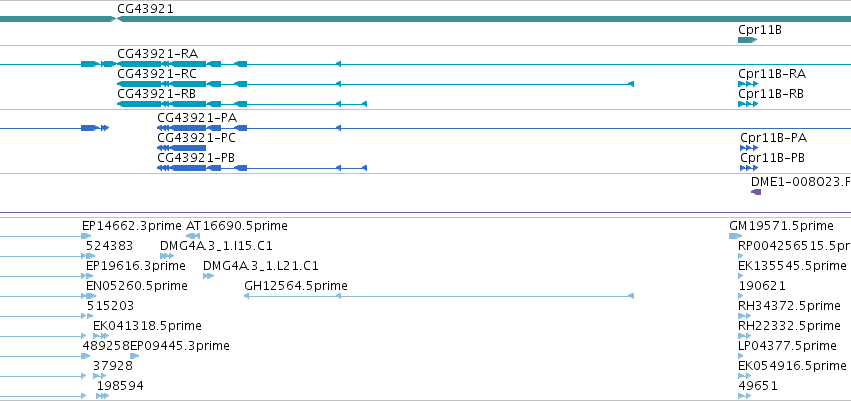
Task: Click the CG43921-RA transcript label
Action: (x=157, y=54)
